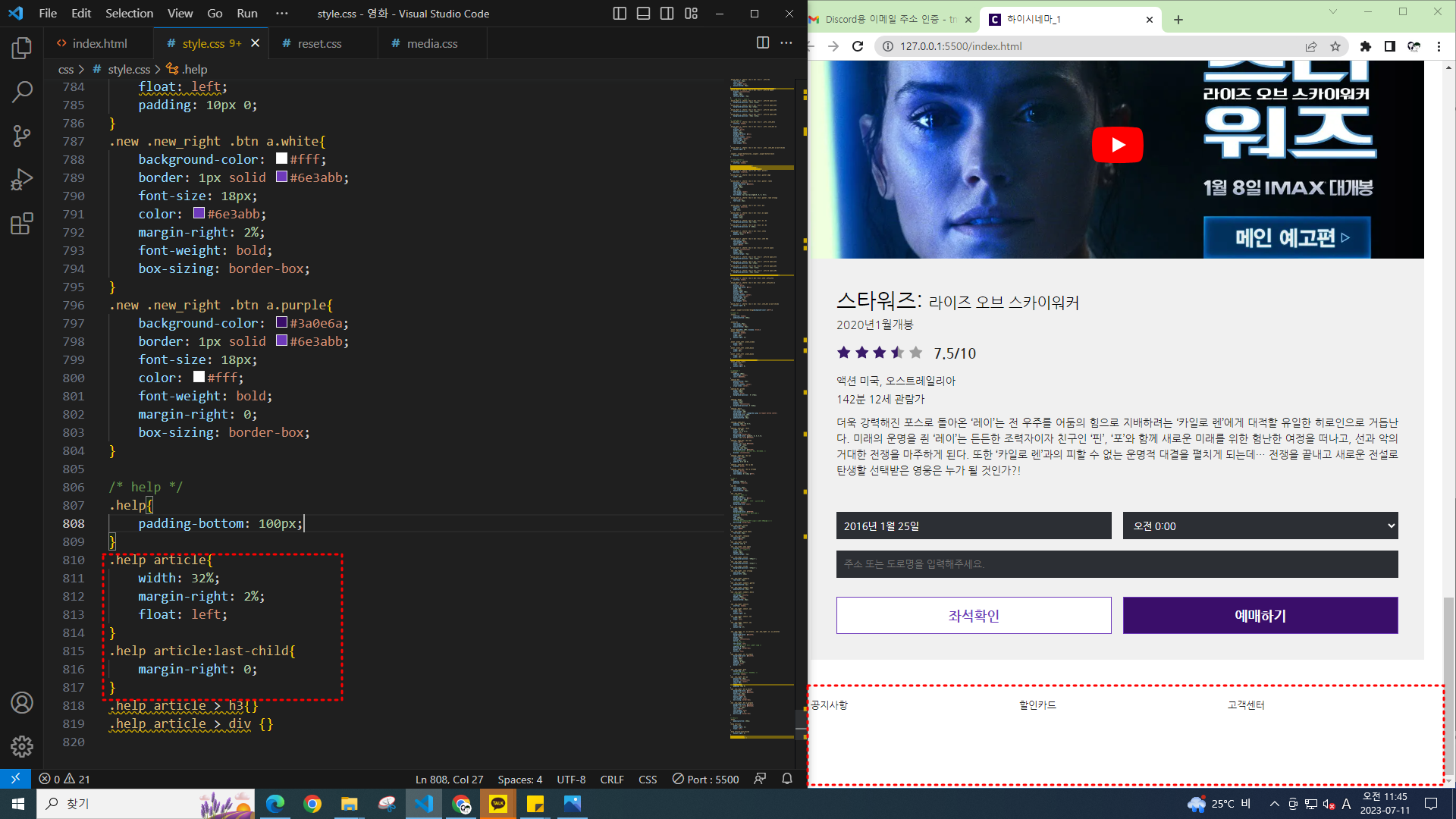Open the CSS language mode selector
Image resolution: width=1456 pixels, height=819 pixels.
coord(648,779)
